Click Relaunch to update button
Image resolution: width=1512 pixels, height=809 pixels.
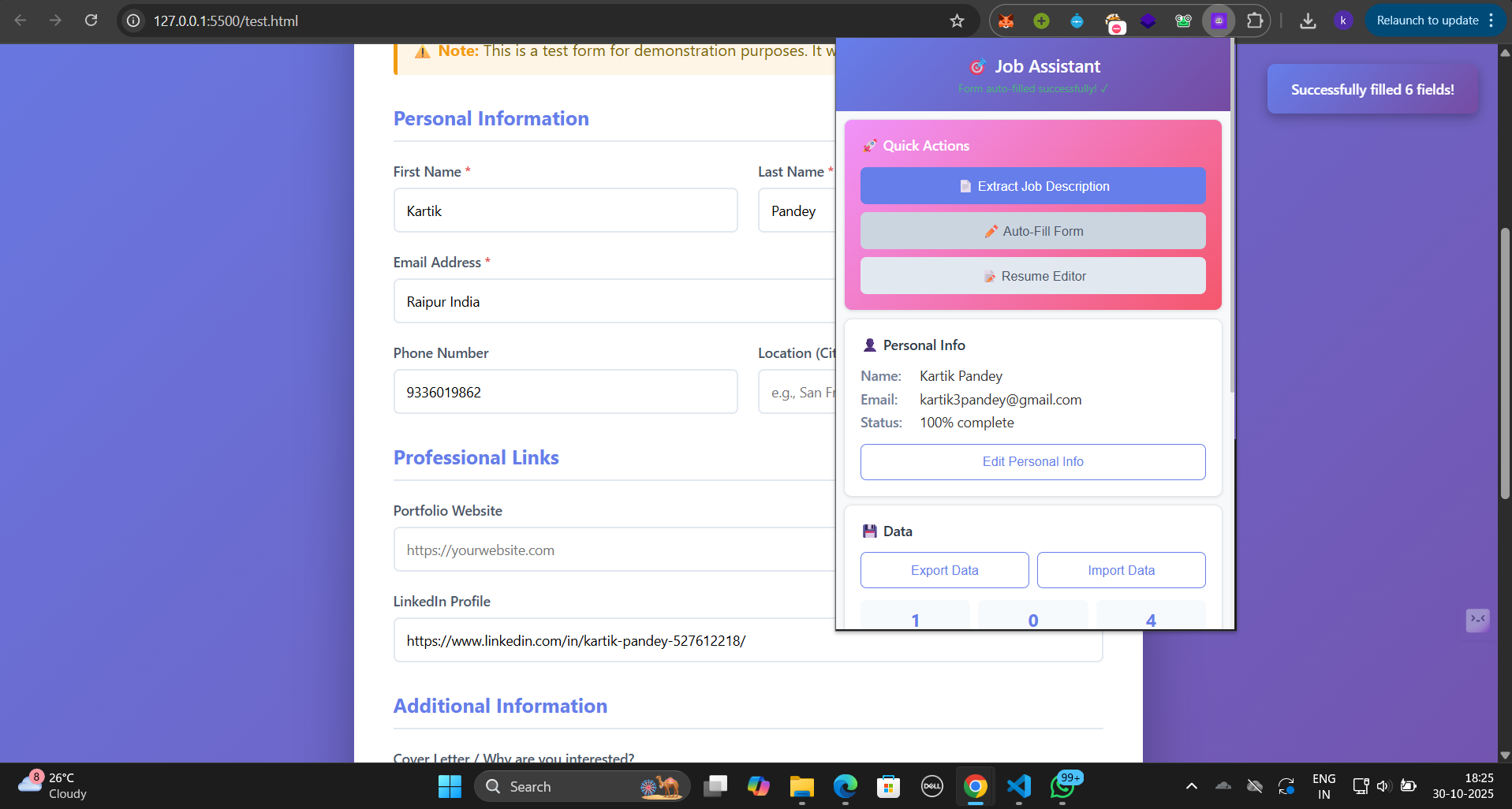coord(1428,21)
